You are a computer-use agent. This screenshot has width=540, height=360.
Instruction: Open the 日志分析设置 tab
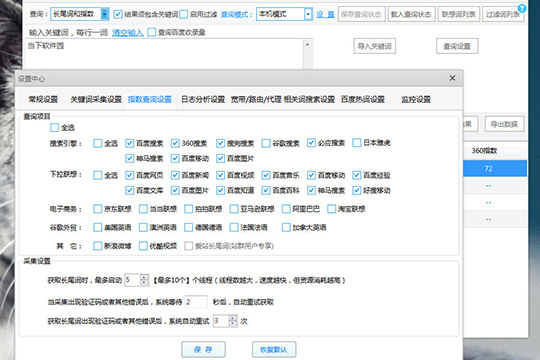203,100
